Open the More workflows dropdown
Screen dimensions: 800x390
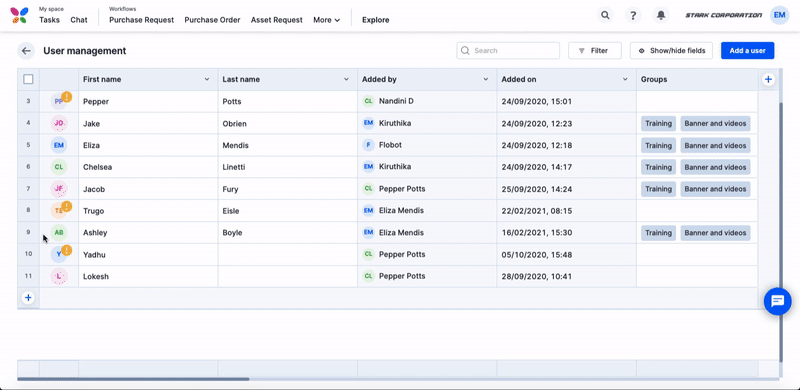point(327,20)
